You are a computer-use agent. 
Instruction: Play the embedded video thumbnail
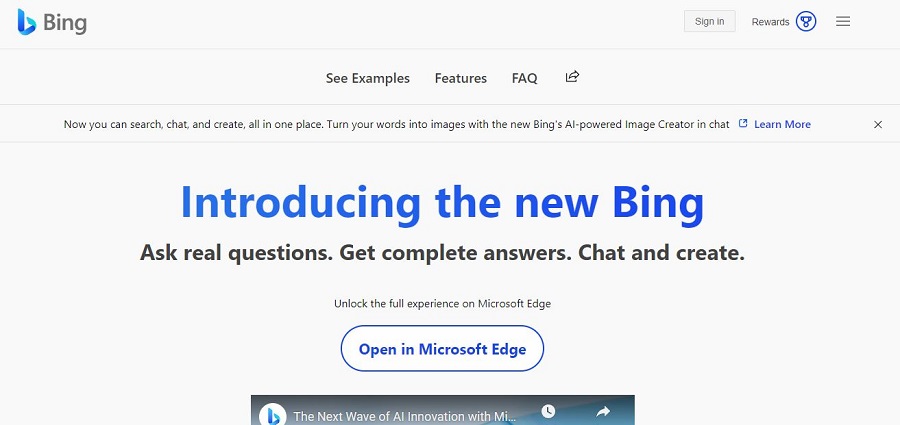click(x=443, y=410)
